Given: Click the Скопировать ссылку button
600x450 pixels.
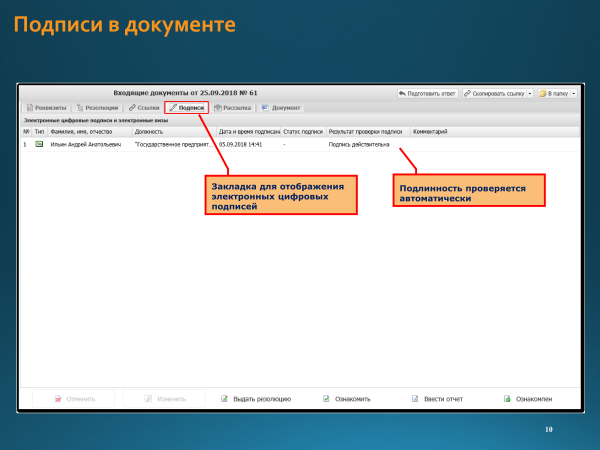Looking at the screenshot, I should click(x=493, y=93).
